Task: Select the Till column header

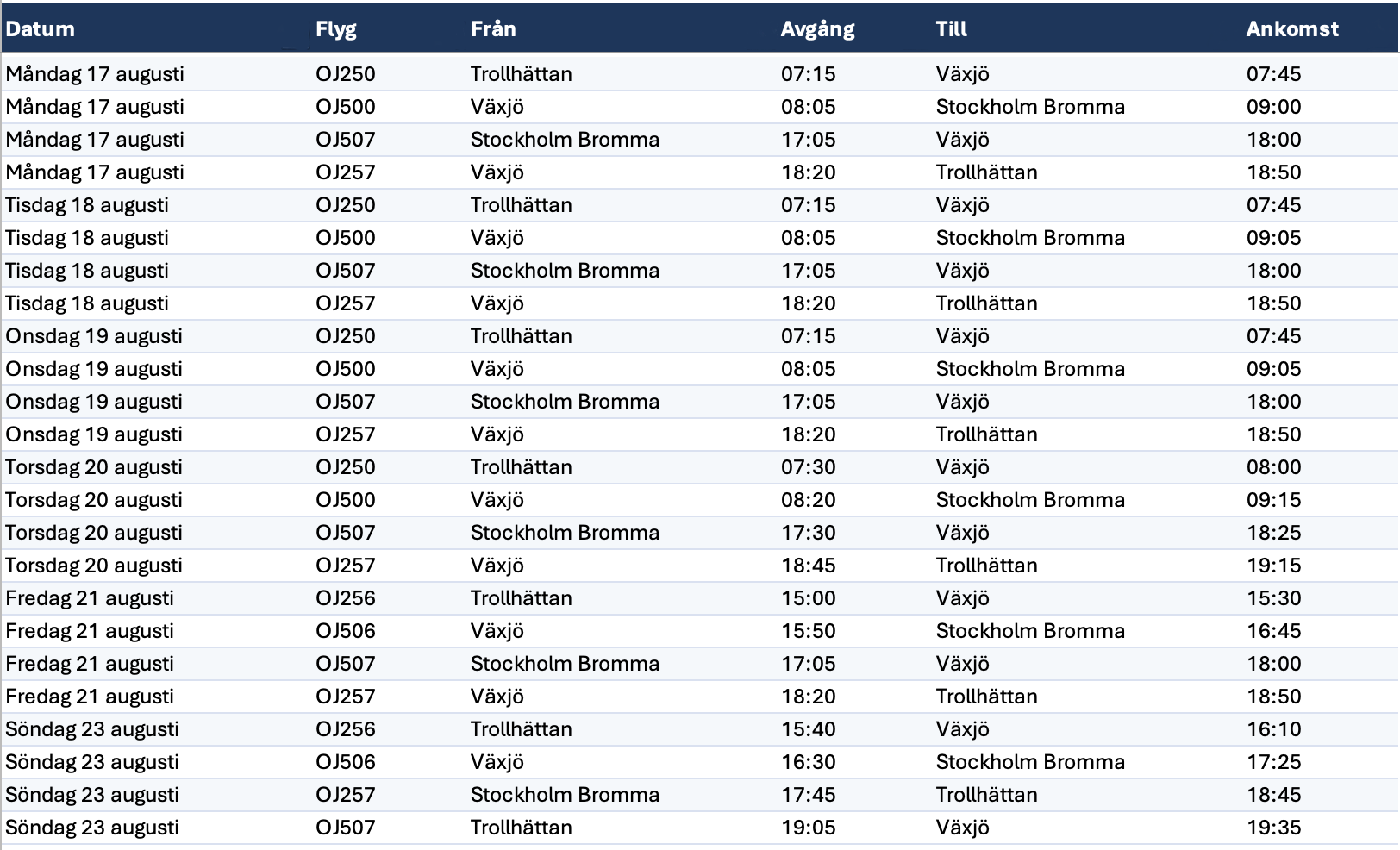Action: click(x=952, y=29)
